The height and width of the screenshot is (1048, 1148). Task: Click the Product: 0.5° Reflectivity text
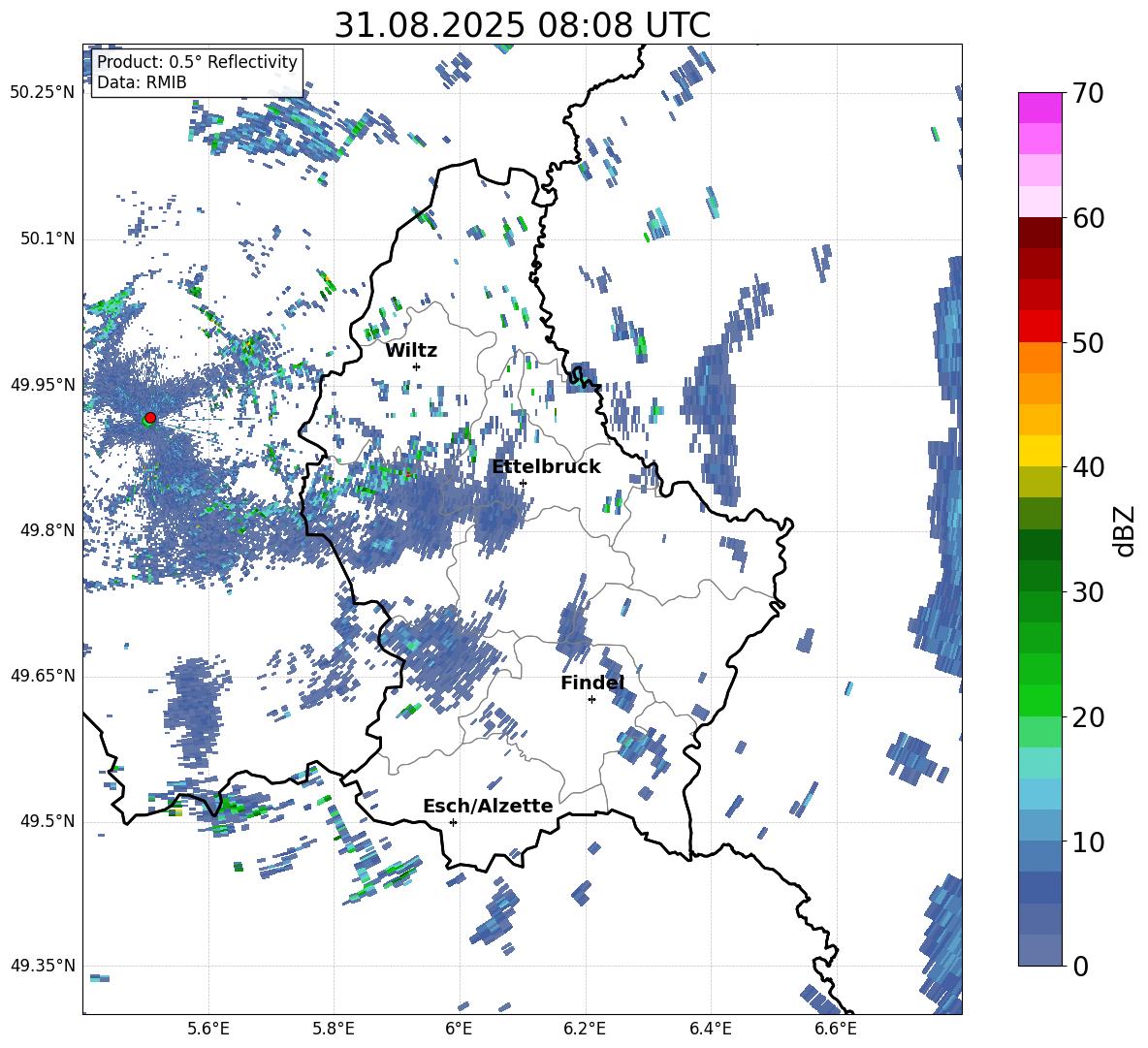pyautogui.click(x=198, y=61)
